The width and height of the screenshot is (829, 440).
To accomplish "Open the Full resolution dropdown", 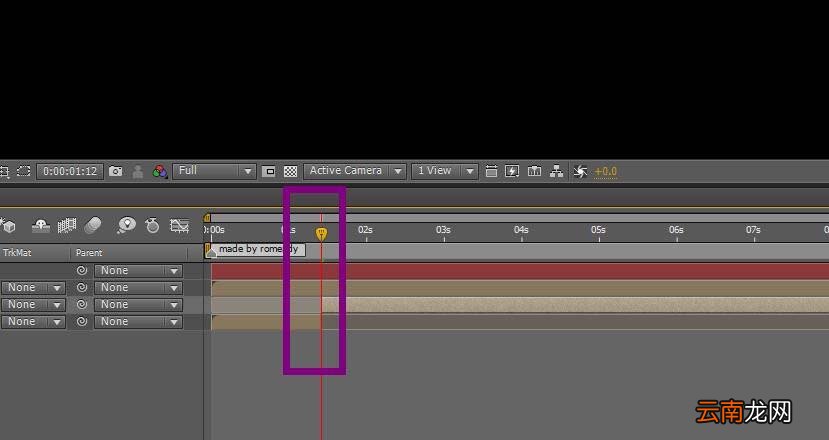I will point(214,171).
